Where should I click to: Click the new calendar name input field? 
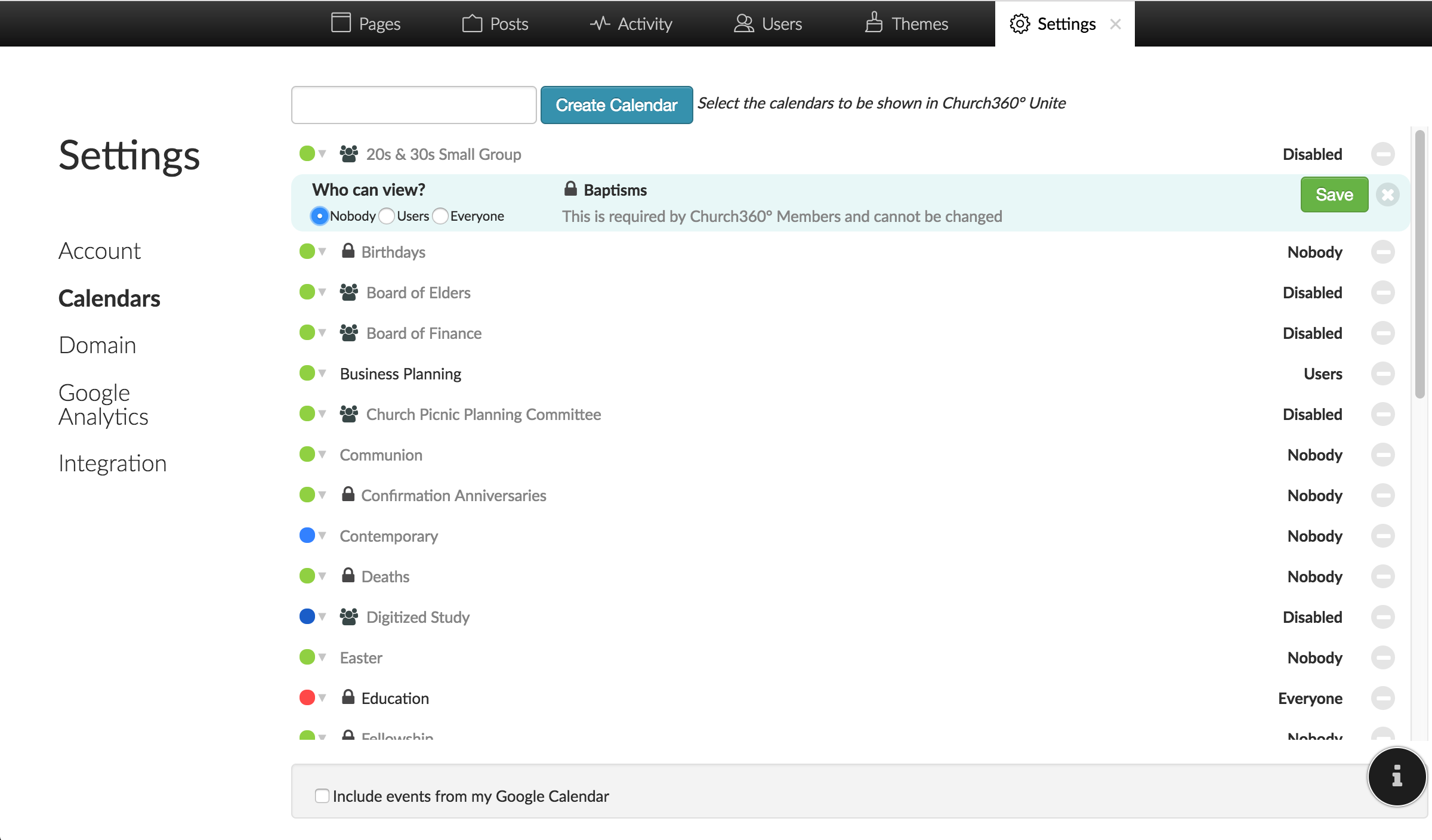coord(413,104)
